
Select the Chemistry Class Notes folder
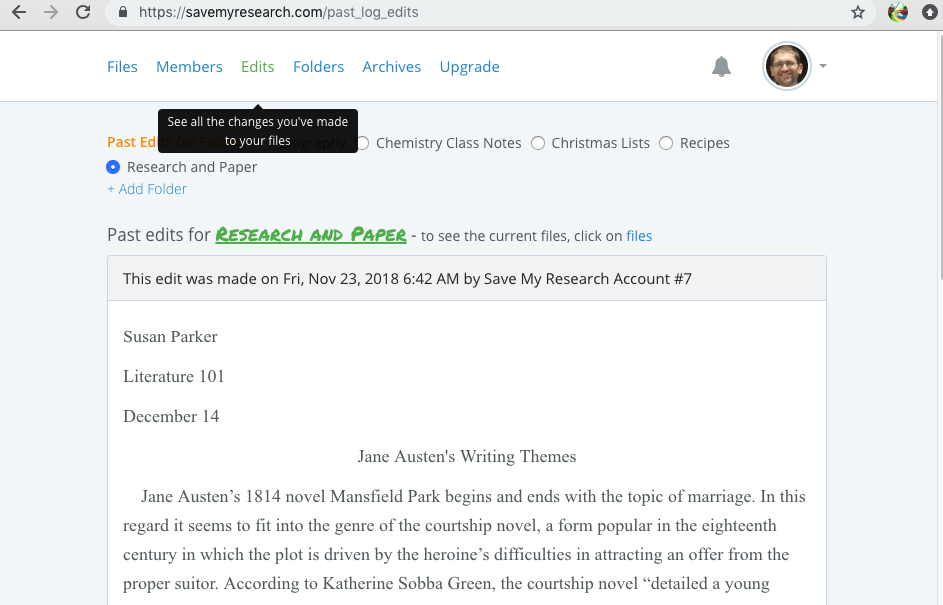pos(361,143)
